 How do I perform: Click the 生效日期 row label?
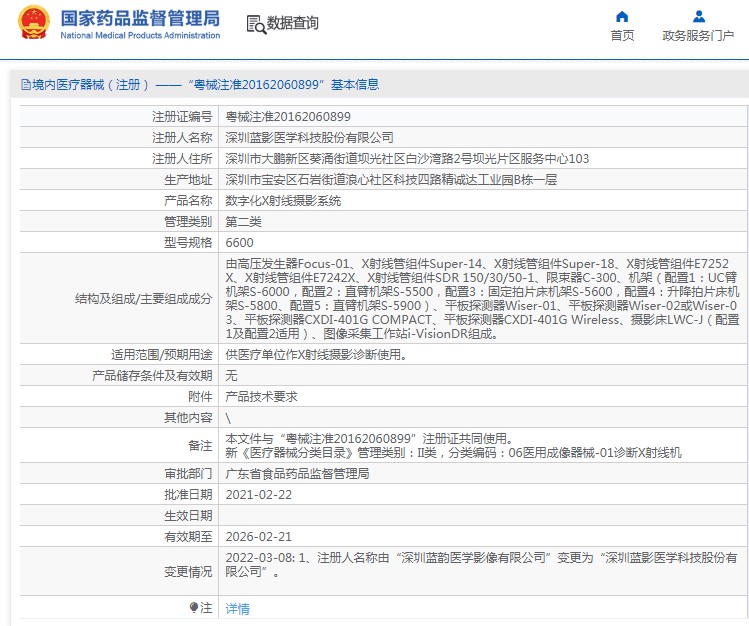click(x=188, y=516)
